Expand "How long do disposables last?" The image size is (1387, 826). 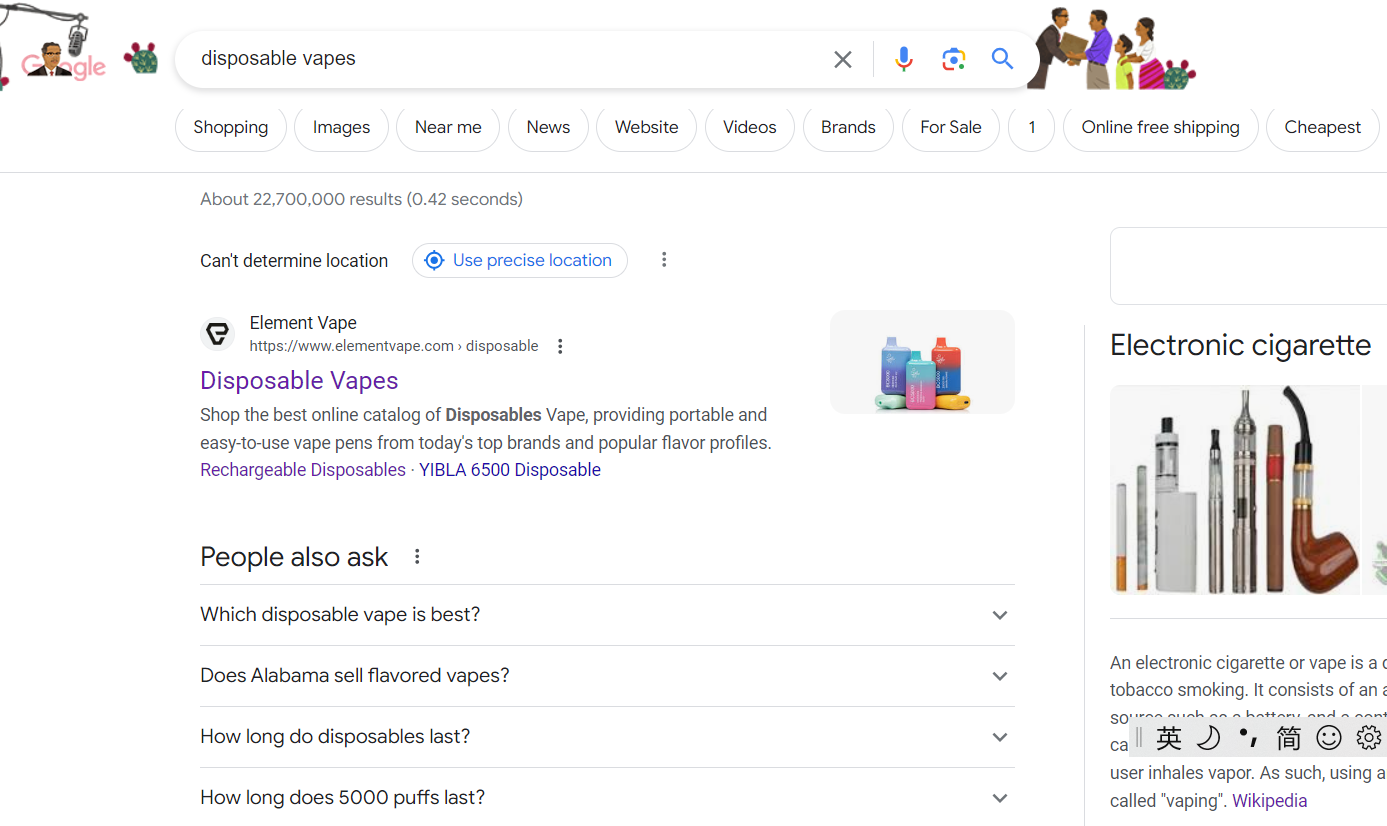607,737
